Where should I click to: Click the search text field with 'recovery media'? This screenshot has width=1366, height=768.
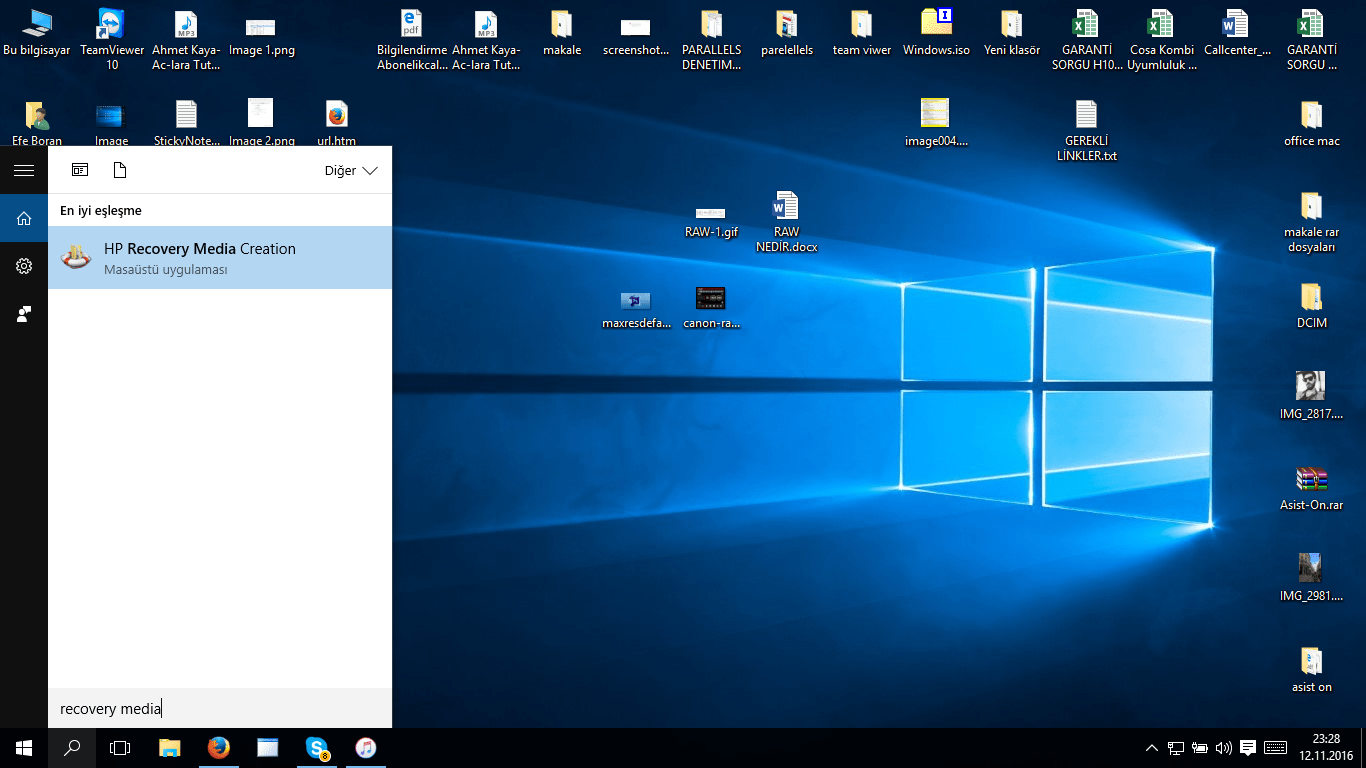point(220,709)
